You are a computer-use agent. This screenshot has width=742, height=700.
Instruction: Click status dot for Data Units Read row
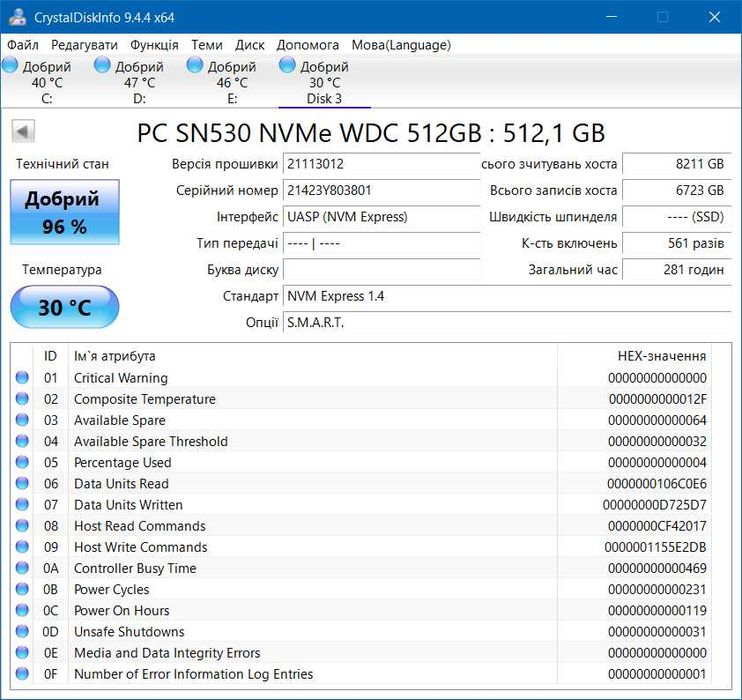[x=22, y=483]
